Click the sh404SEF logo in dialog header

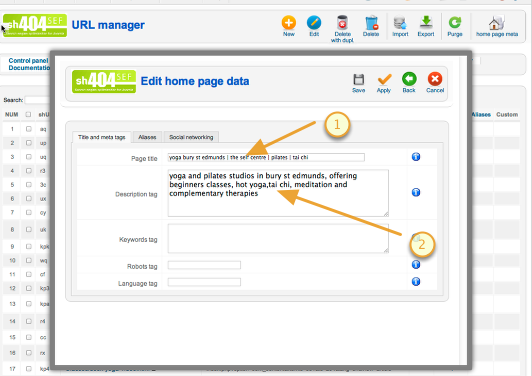(104, 81)
